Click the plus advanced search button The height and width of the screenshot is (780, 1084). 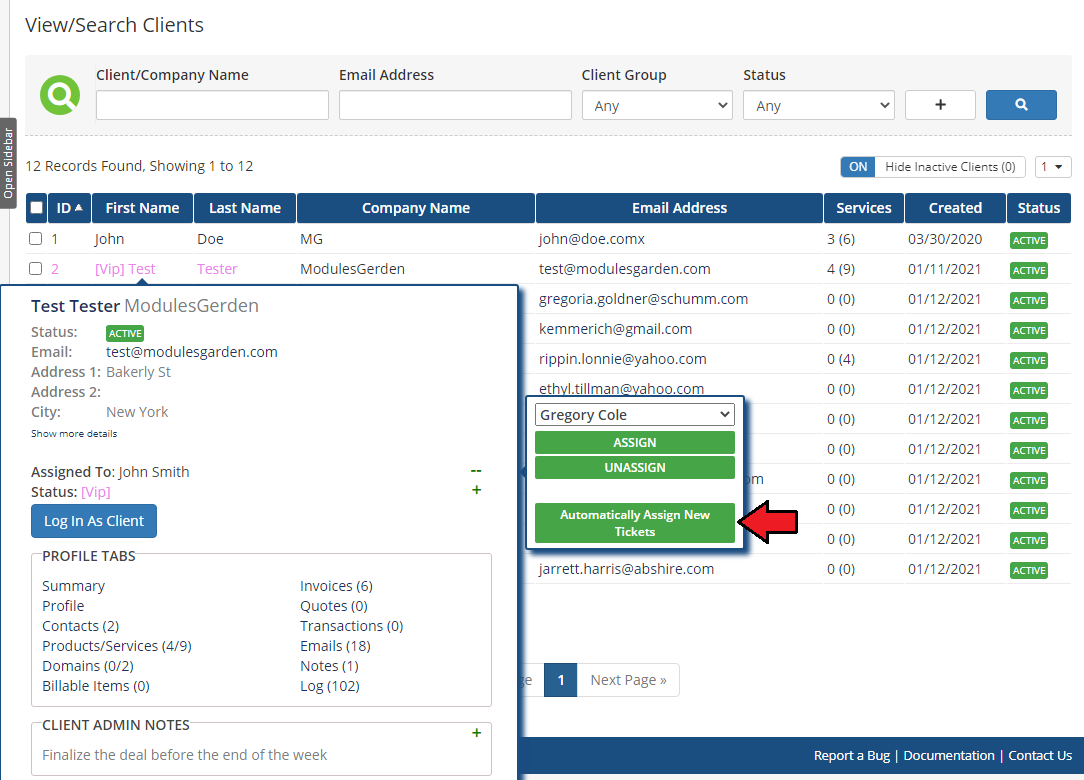click(x=940, y=105)
